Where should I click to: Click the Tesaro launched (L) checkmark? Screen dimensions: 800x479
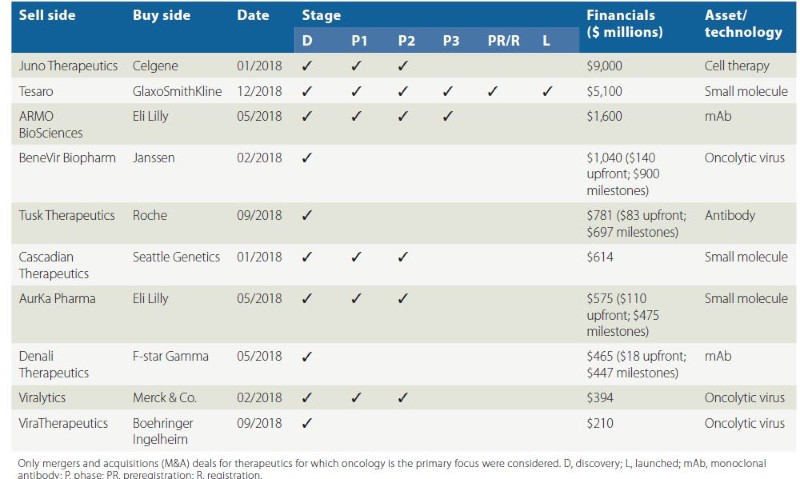point(546,91)
